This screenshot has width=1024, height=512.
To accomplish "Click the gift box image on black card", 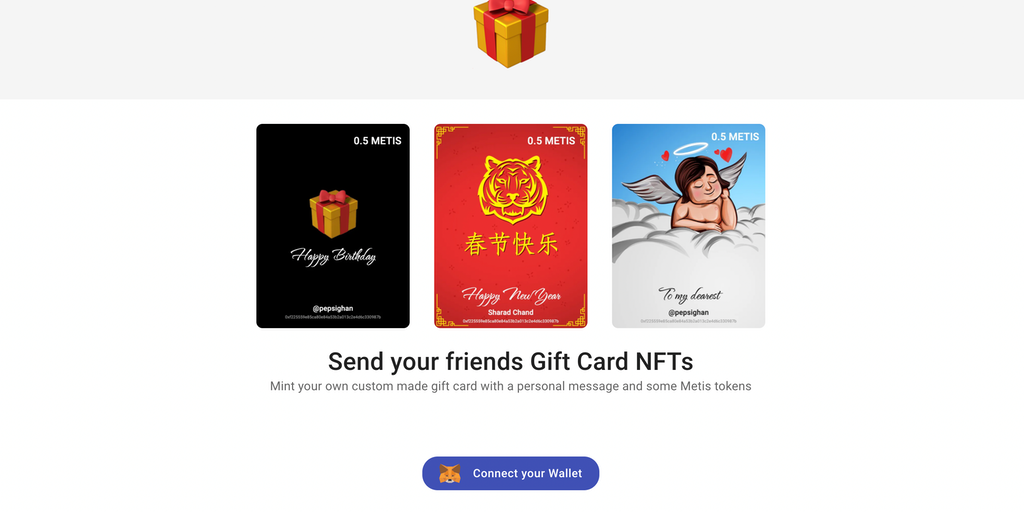I will point(333,214).
